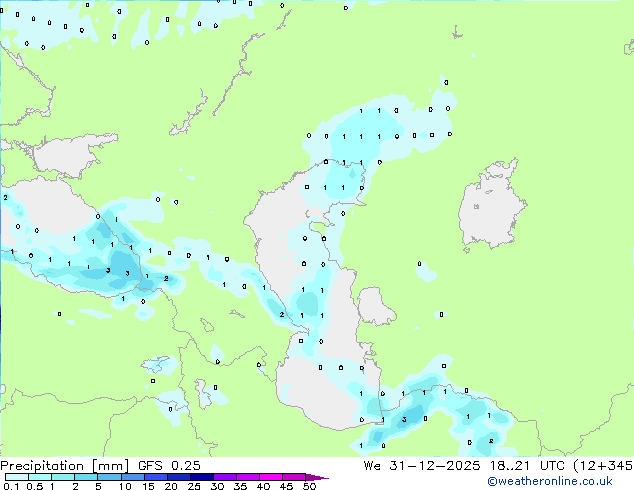
Task: Click the "10" legend scale label
Action: 125,486
